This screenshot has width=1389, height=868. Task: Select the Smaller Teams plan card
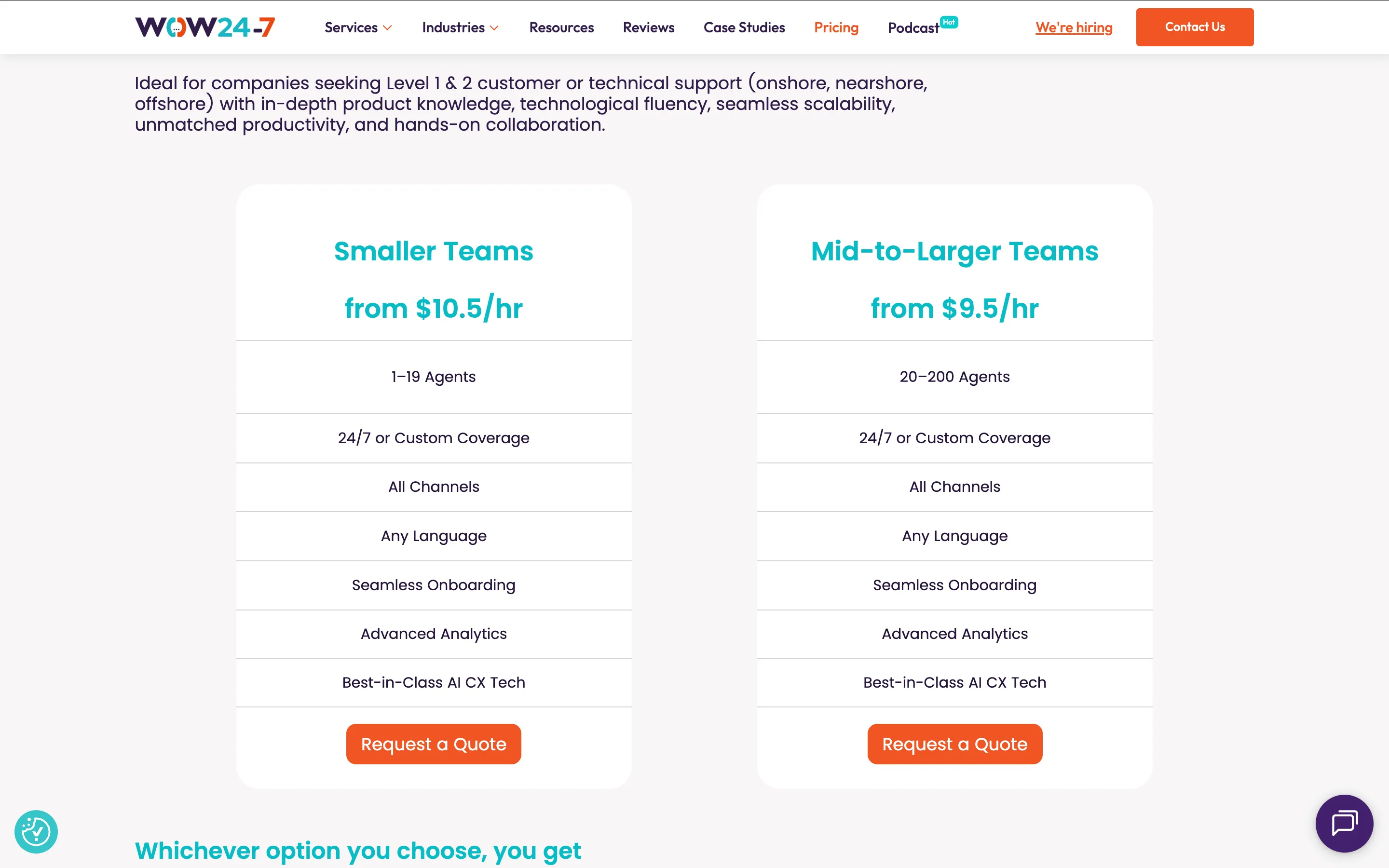coord(434,251)
